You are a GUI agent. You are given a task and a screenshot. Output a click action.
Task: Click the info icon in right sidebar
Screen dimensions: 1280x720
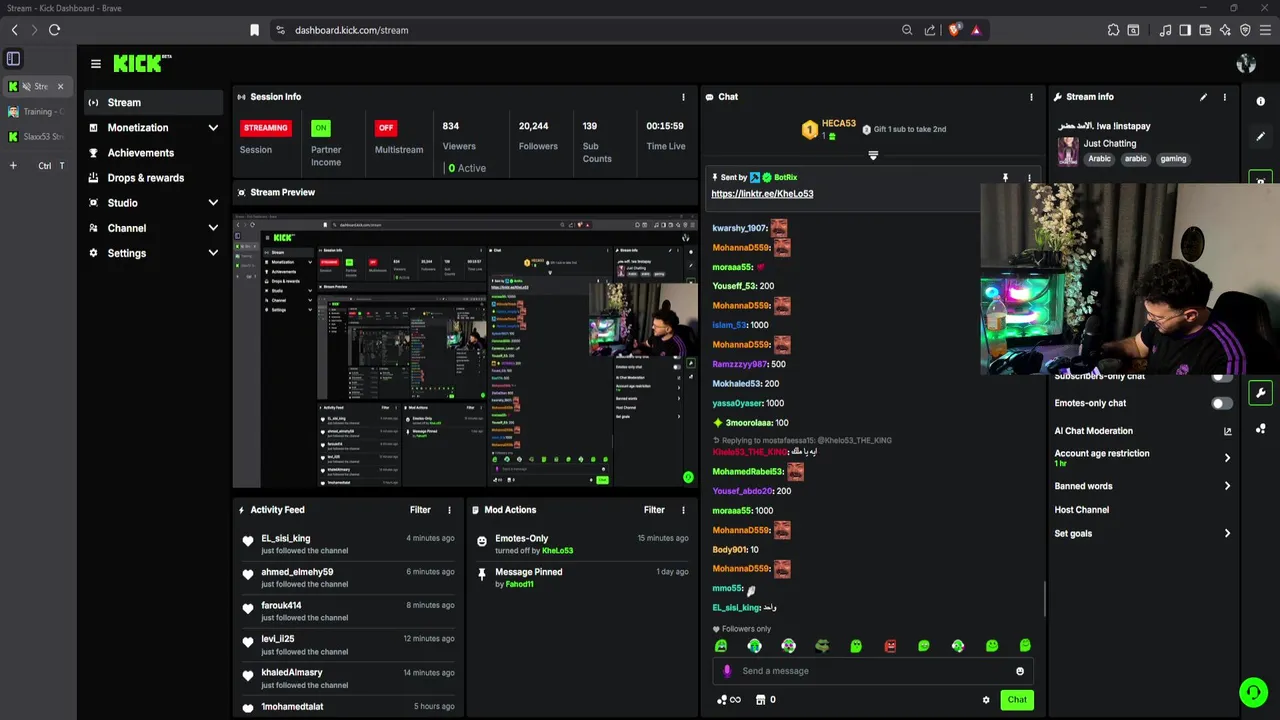pyautogui.click(x=1260, y=101)
